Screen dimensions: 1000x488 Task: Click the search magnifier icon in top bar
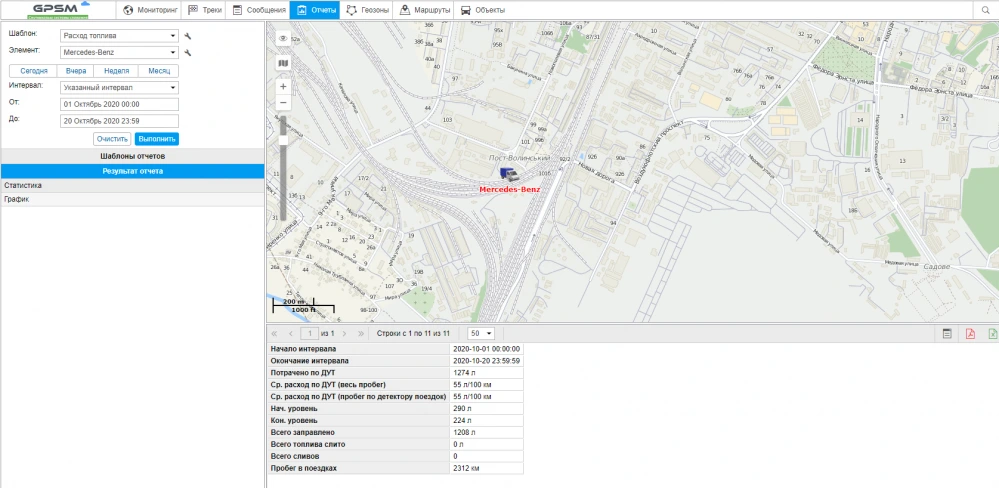987,10
